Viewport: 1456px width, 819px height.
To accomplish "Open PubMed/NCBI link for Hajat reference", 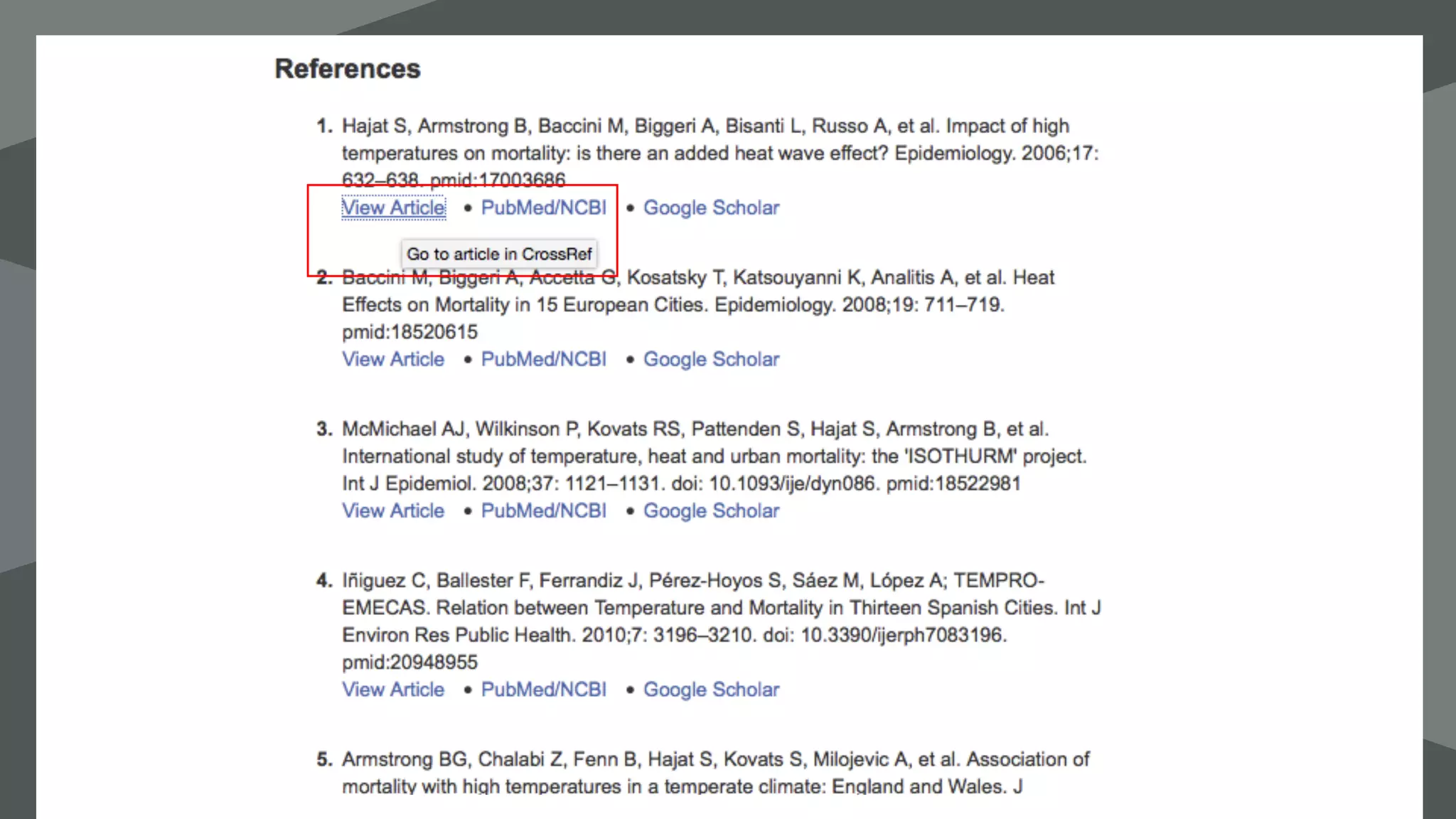I will click(x=543, y=208).
